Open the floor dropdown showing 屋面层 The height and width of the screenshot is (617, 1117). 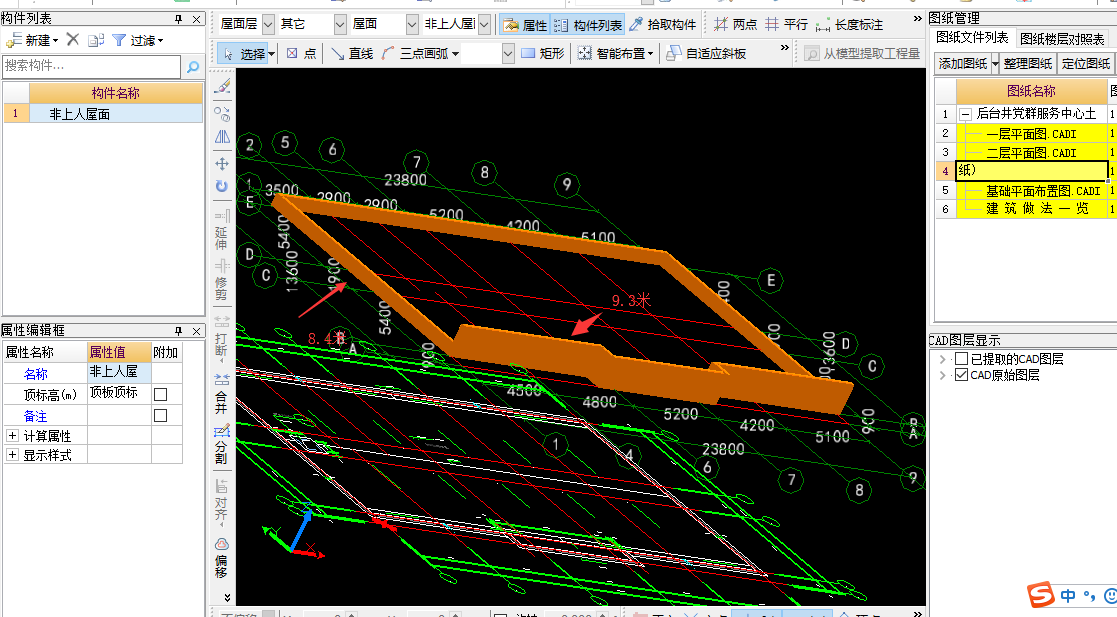268,25
